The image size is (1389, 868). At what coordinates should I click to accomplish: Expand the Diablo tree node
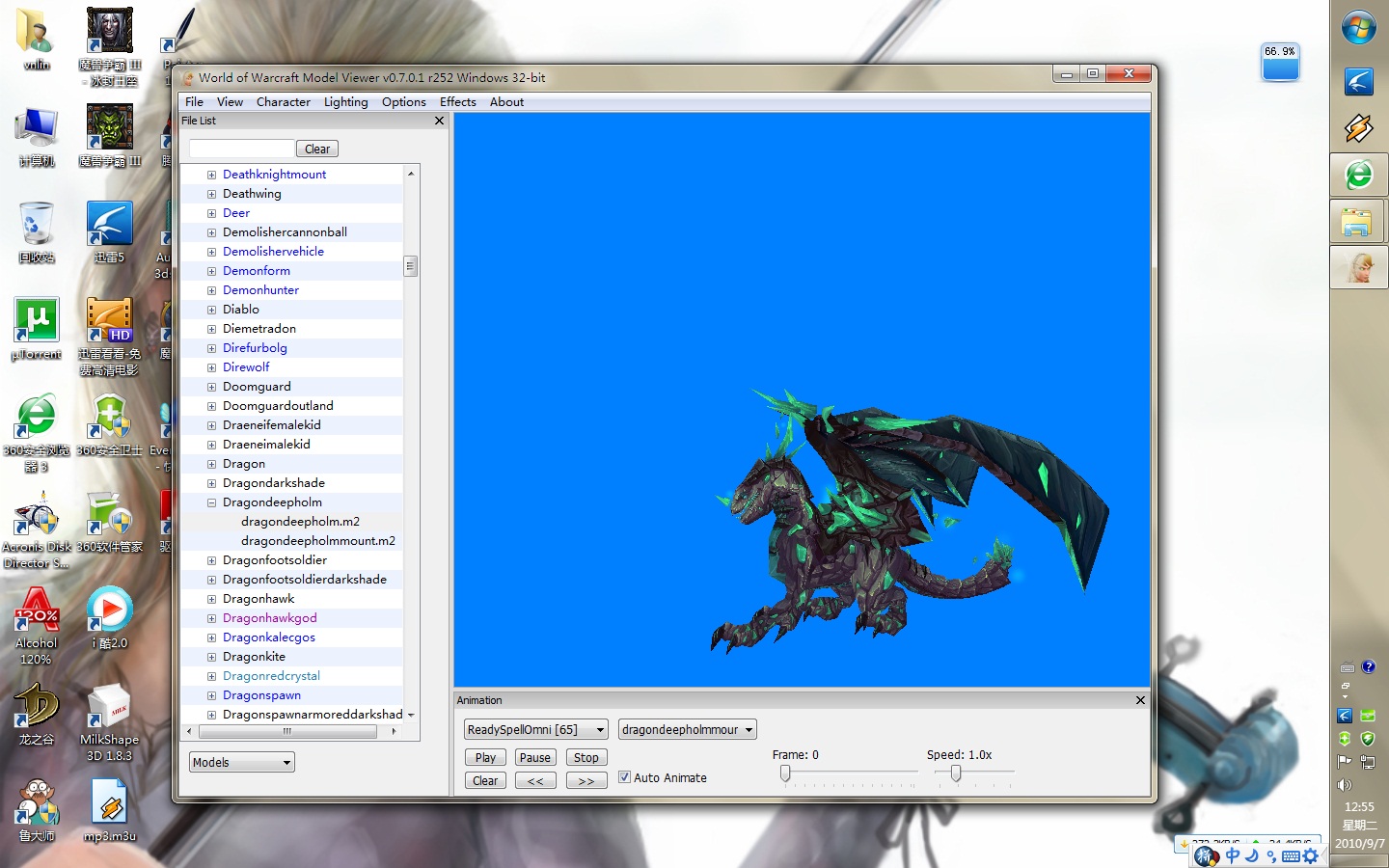(211, 310)
